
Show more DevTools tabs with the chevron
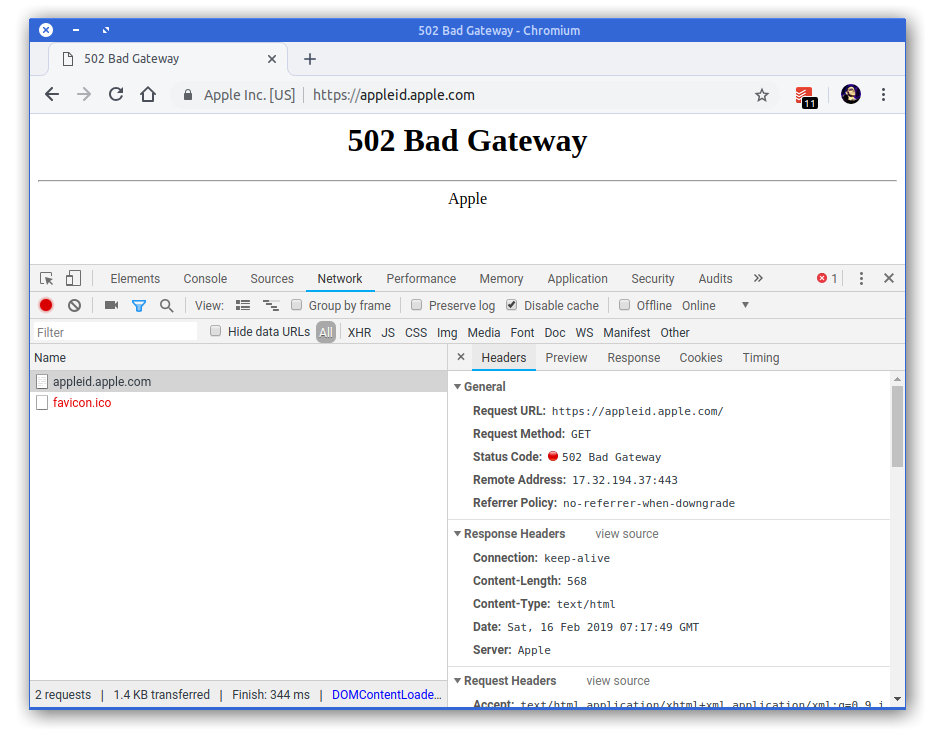758,278
